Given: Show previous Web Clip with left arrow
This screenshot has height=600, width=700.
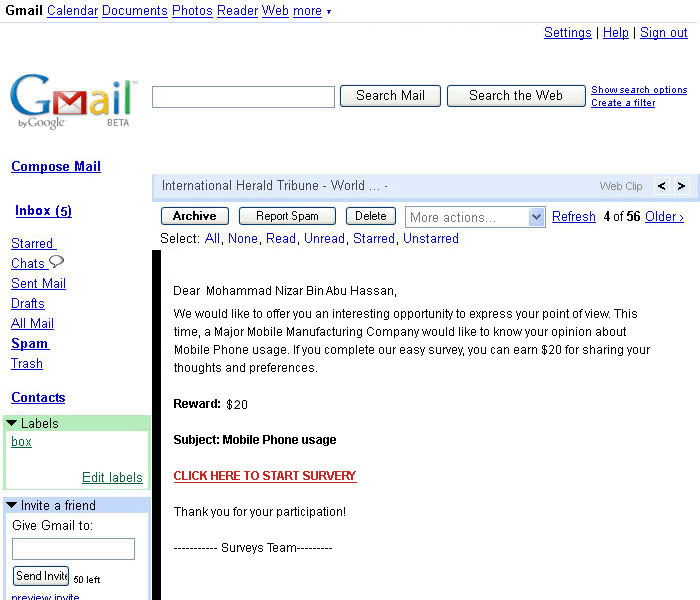Looking at the screenshot, I should pyautogui.click(x=662, y=186).
